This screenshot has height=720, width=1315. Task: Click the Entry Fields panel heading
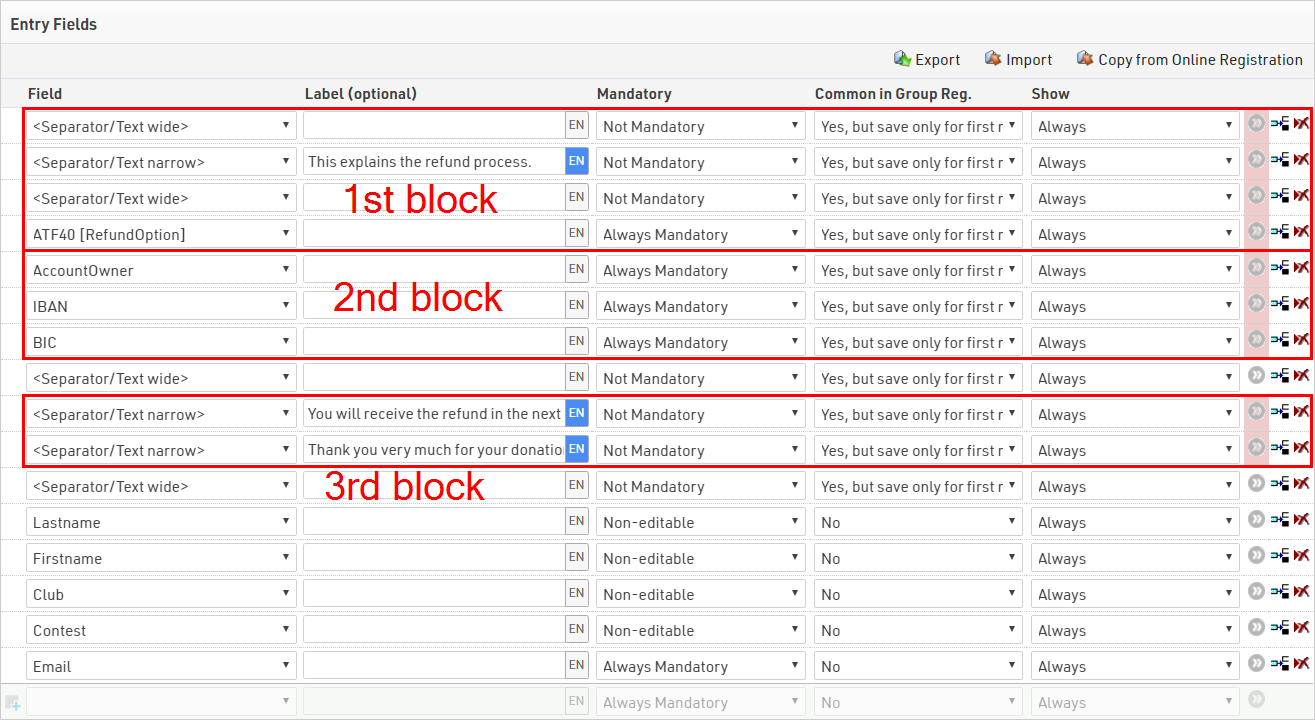pyautogui.click(x=54, y=24)
